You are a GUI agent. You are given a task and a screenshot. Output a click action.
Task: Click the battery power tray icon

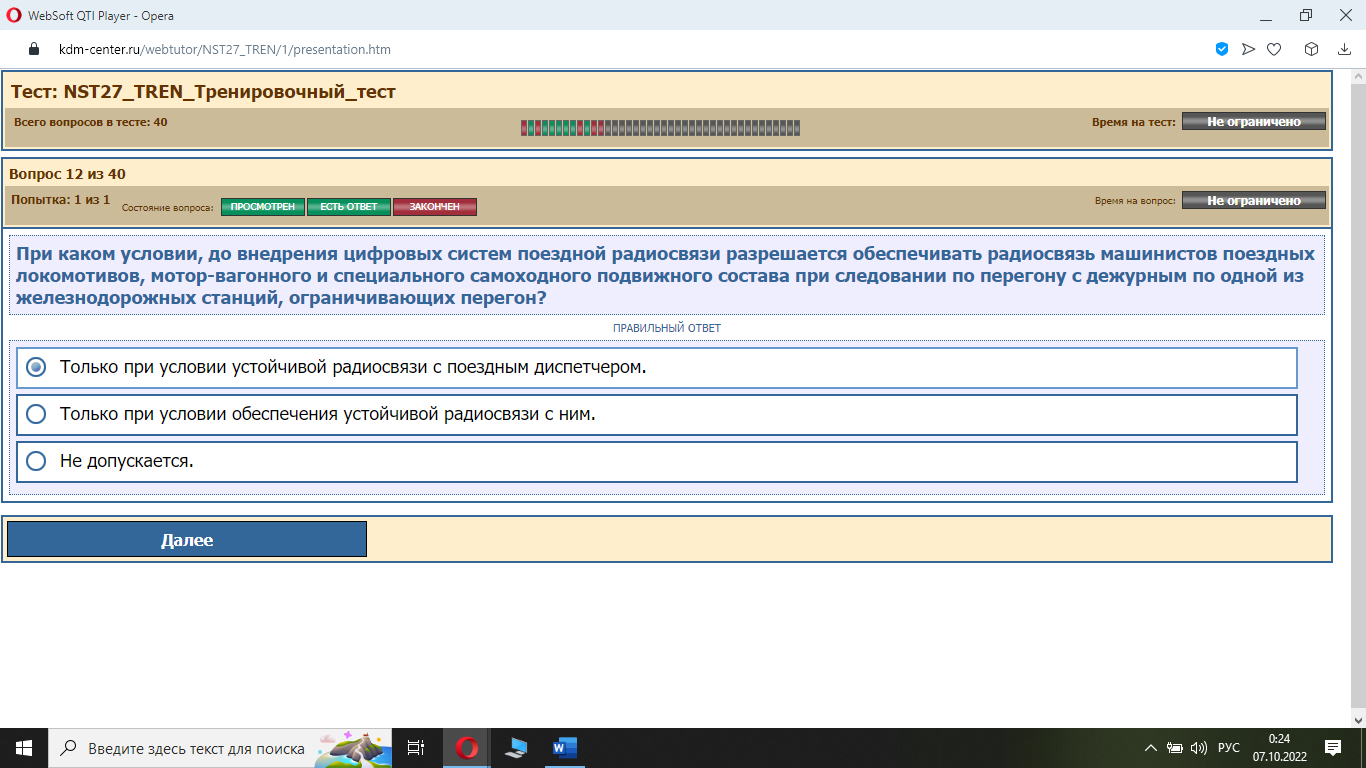click(x=1175, y=748)
